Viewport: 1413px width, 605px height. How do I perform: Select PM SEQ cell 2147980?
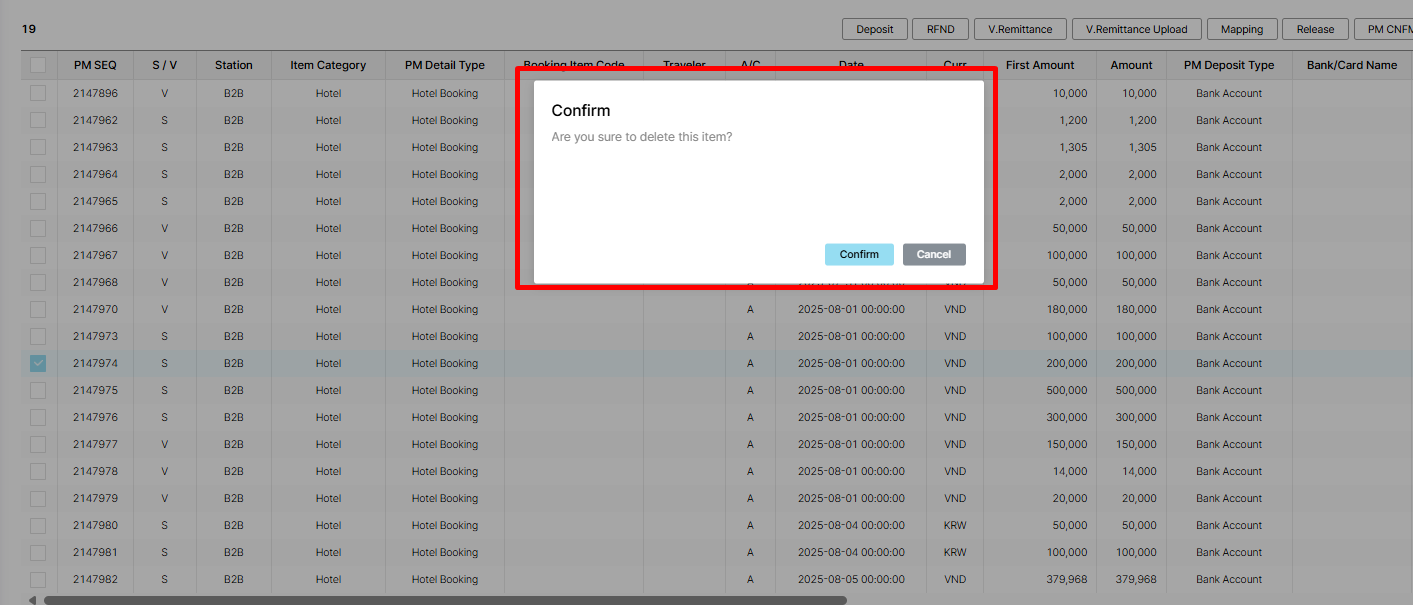click(95, 525)
